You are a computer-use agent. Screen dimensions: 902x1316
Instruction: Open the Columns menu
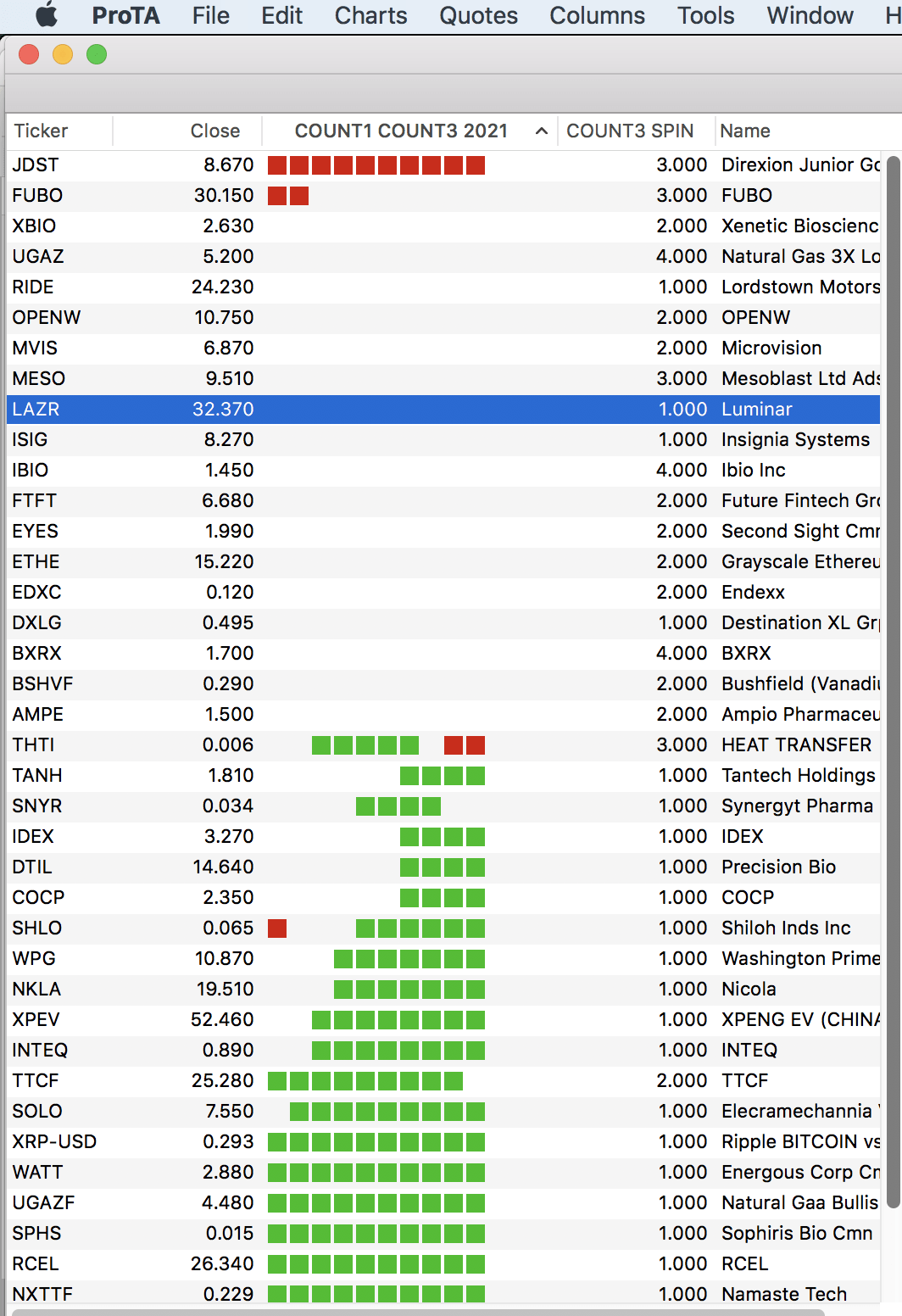pyautogui.click(x=597, y=15)
